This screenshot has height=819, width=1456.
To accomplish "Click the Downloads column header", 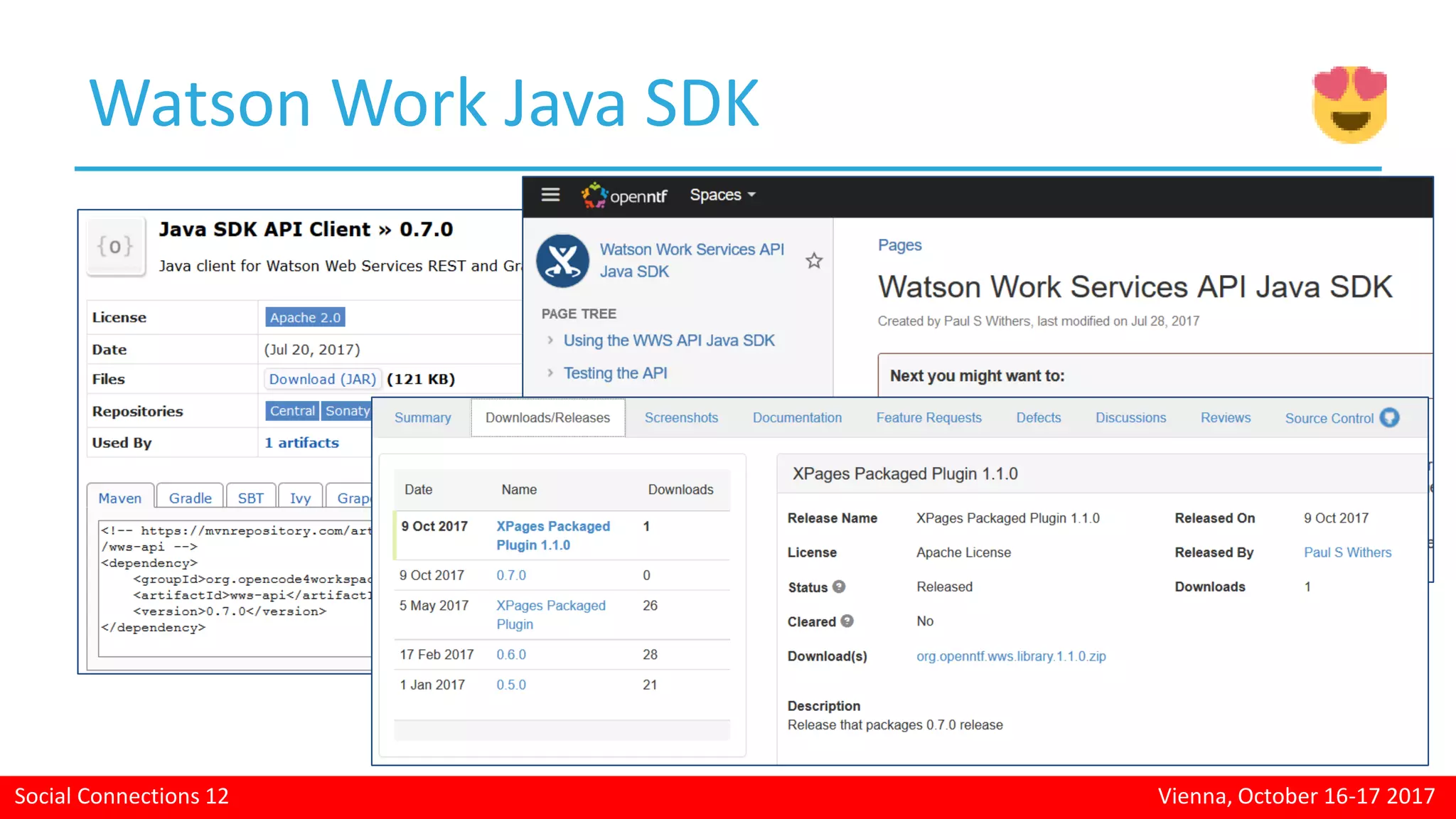I will pyautogui.click(x=680, y=490).
